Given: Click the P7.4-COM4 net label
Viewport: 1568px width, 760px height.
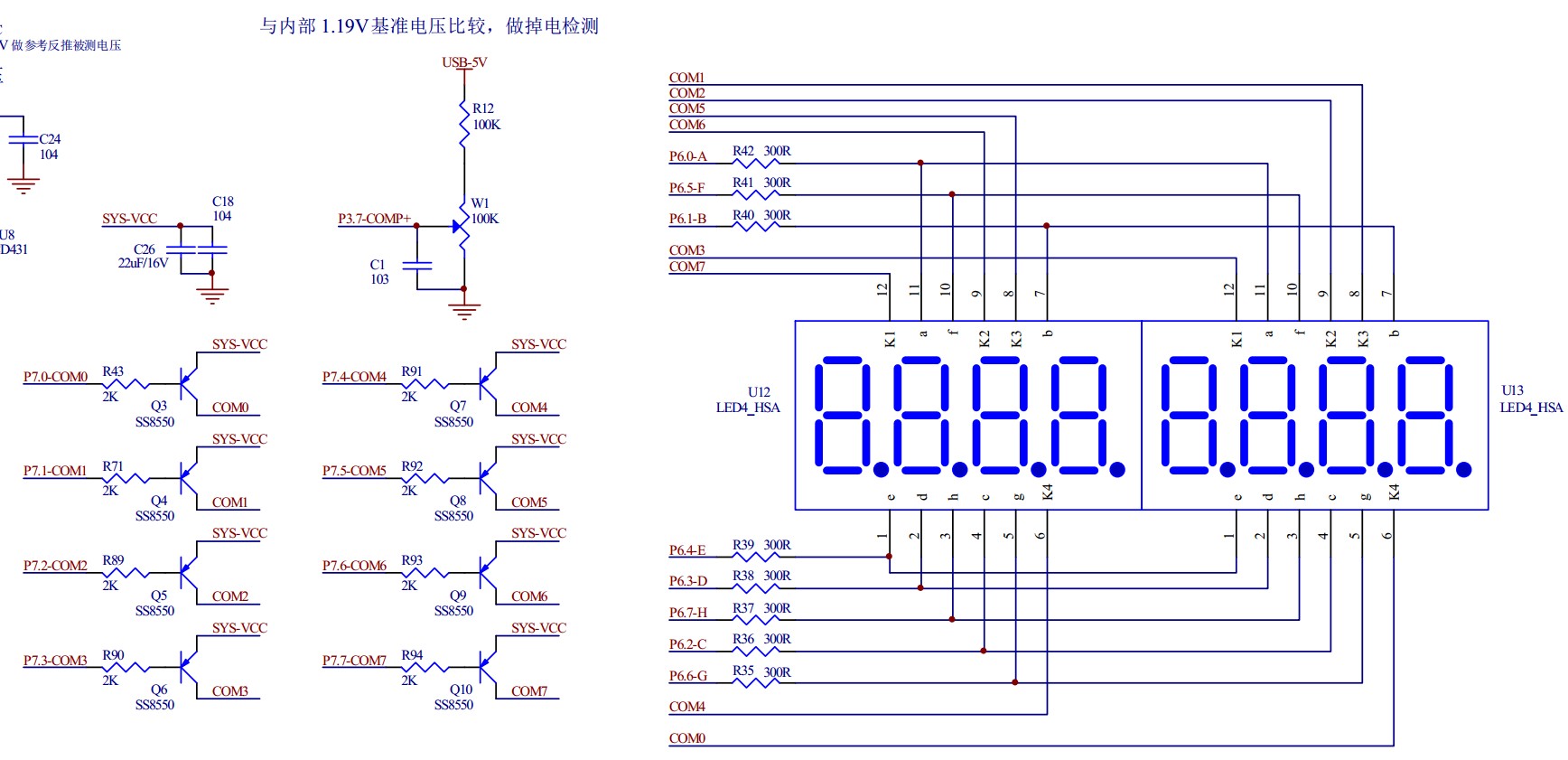Looking at the screenshot, I should click(x=354, y=377).
